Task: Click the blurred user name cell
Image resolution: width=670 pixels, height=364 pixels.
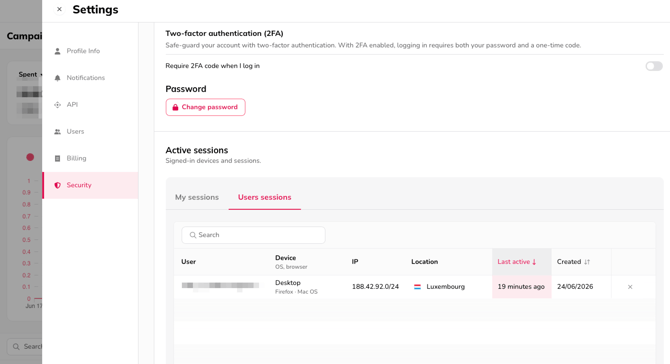Action: click(x=220, y=286)
